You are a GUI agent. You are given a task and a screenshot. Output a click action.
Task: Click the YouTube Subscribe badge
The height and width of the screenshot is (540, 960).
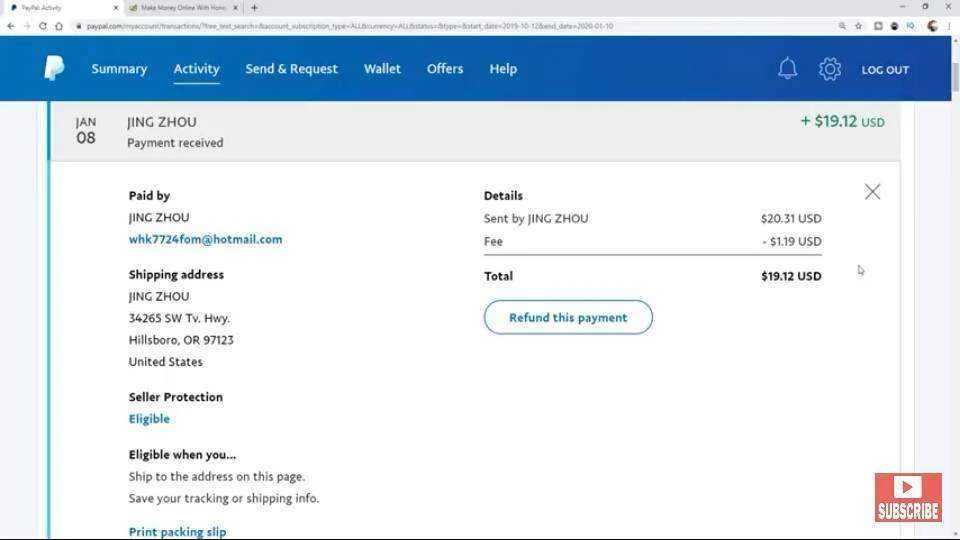click(908, 497)
